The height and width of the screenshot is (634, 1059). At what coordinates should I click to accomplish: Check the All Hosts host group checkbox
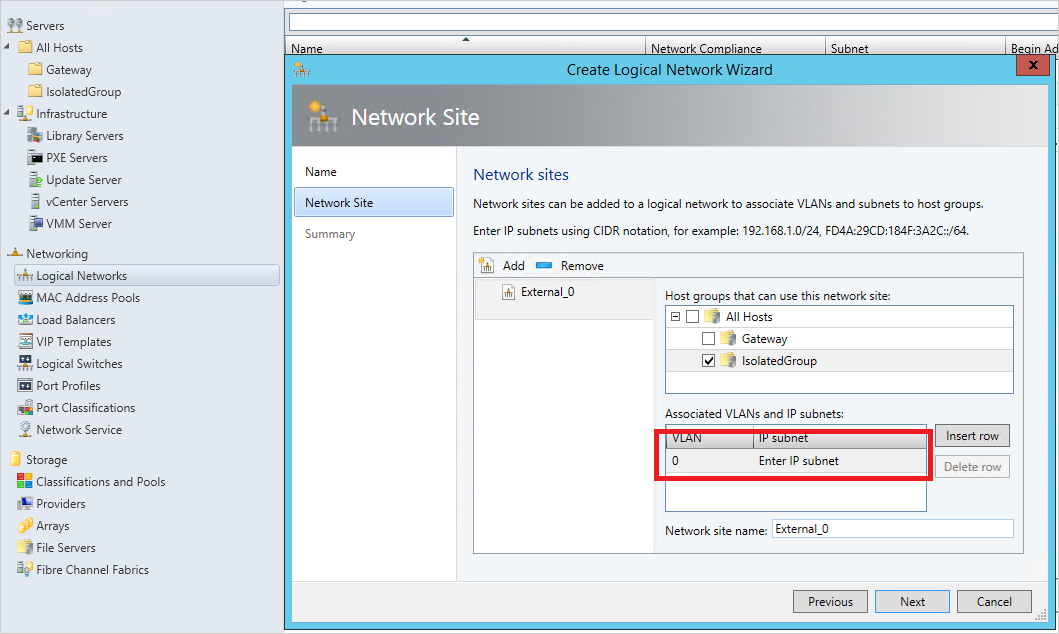(692, 316)
